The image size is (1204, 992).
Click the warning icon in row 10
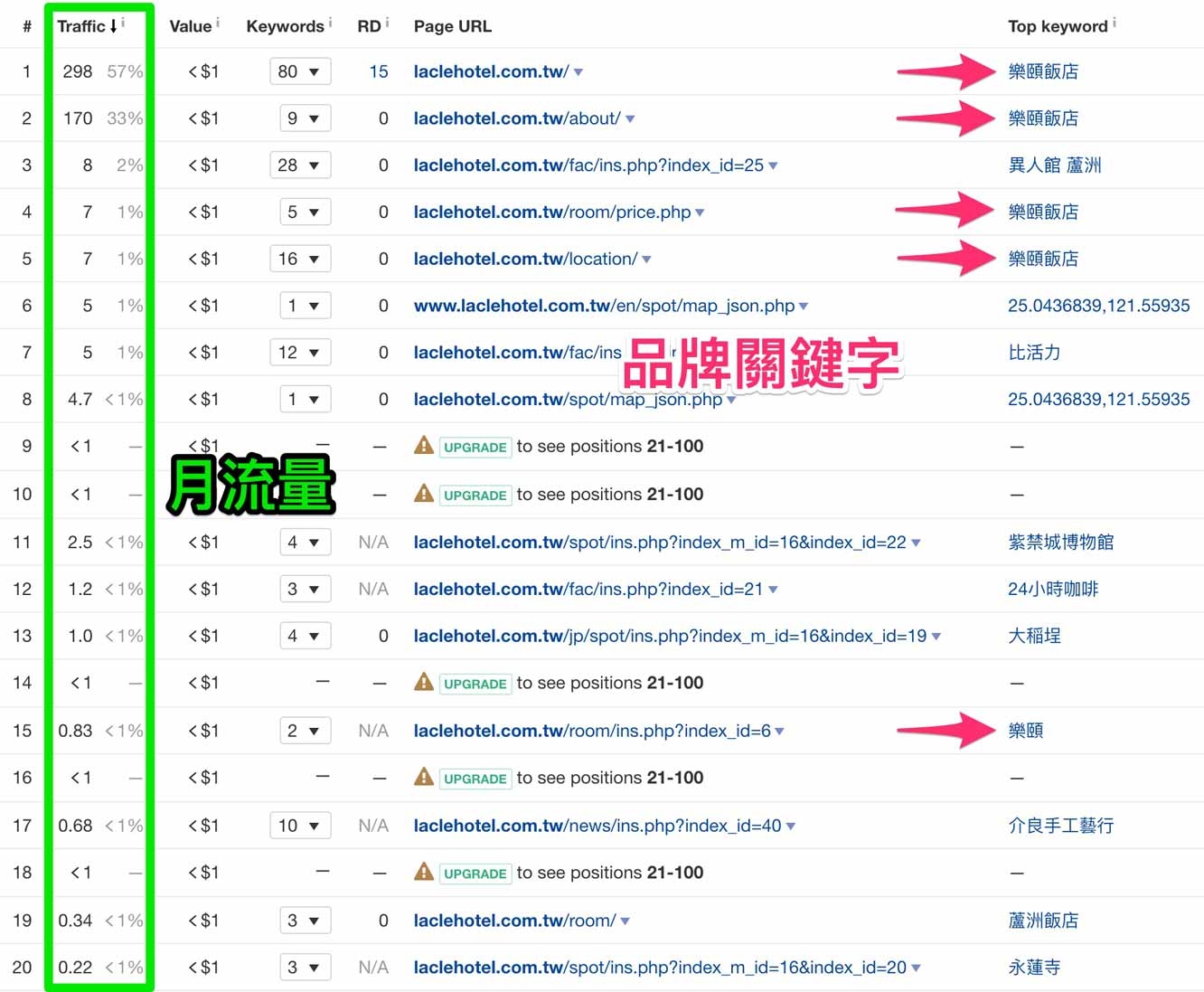click(423, 493)
